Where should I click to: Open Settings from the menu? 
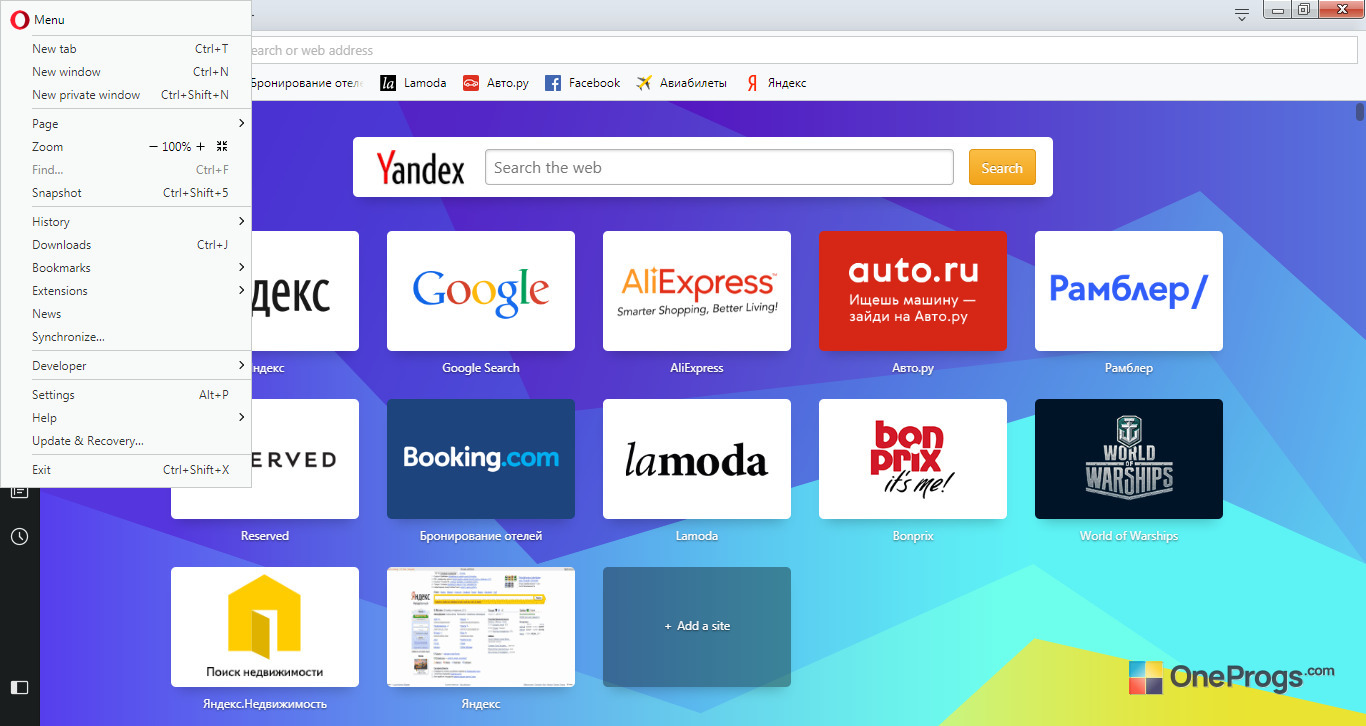click(x=126, y=395)
